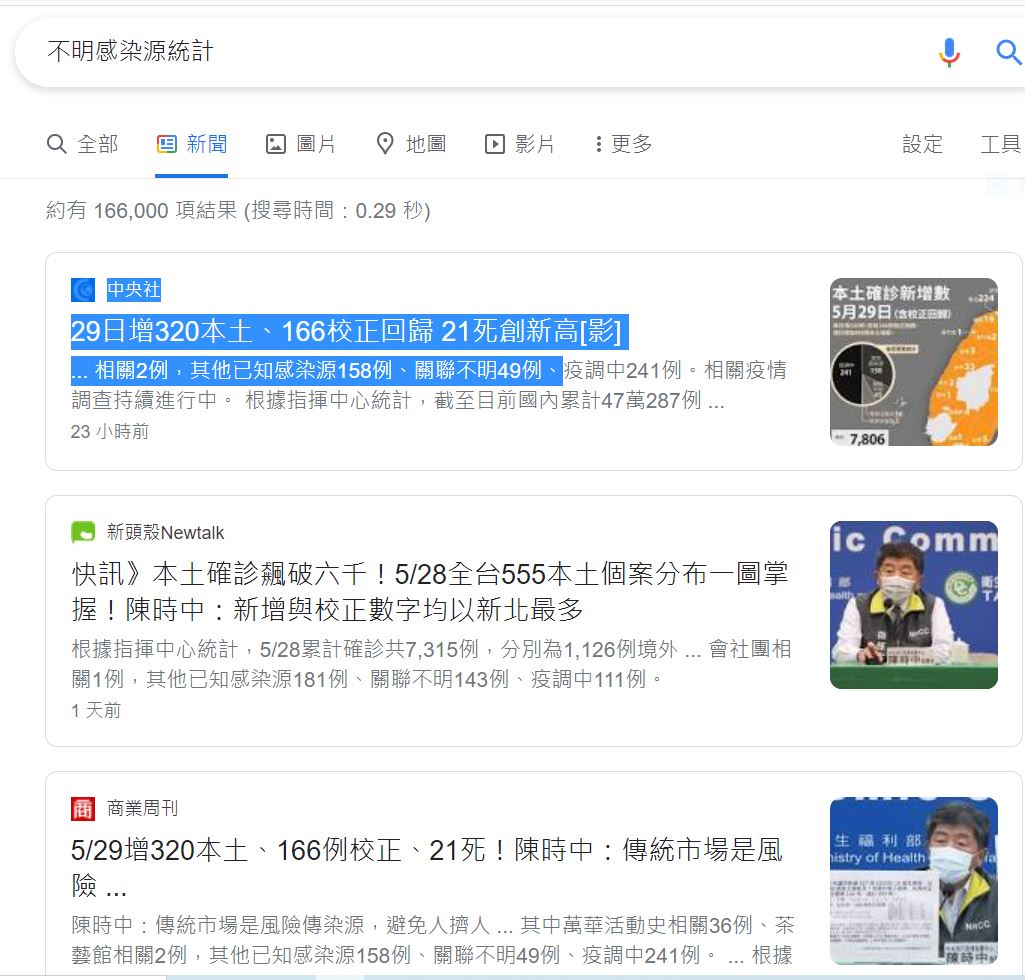Open the 影片 videos tab
Image resolution: width=1025 pixels, height=980 pixels.
[519, 144]
